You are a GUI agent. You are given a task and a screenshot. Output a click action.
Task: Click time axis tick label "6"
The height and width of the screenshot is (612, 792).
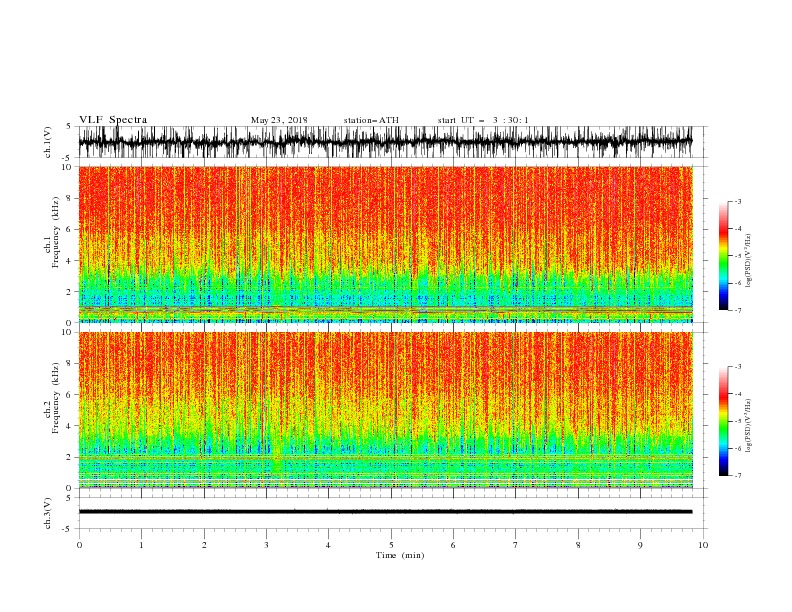tap(453, 545)
